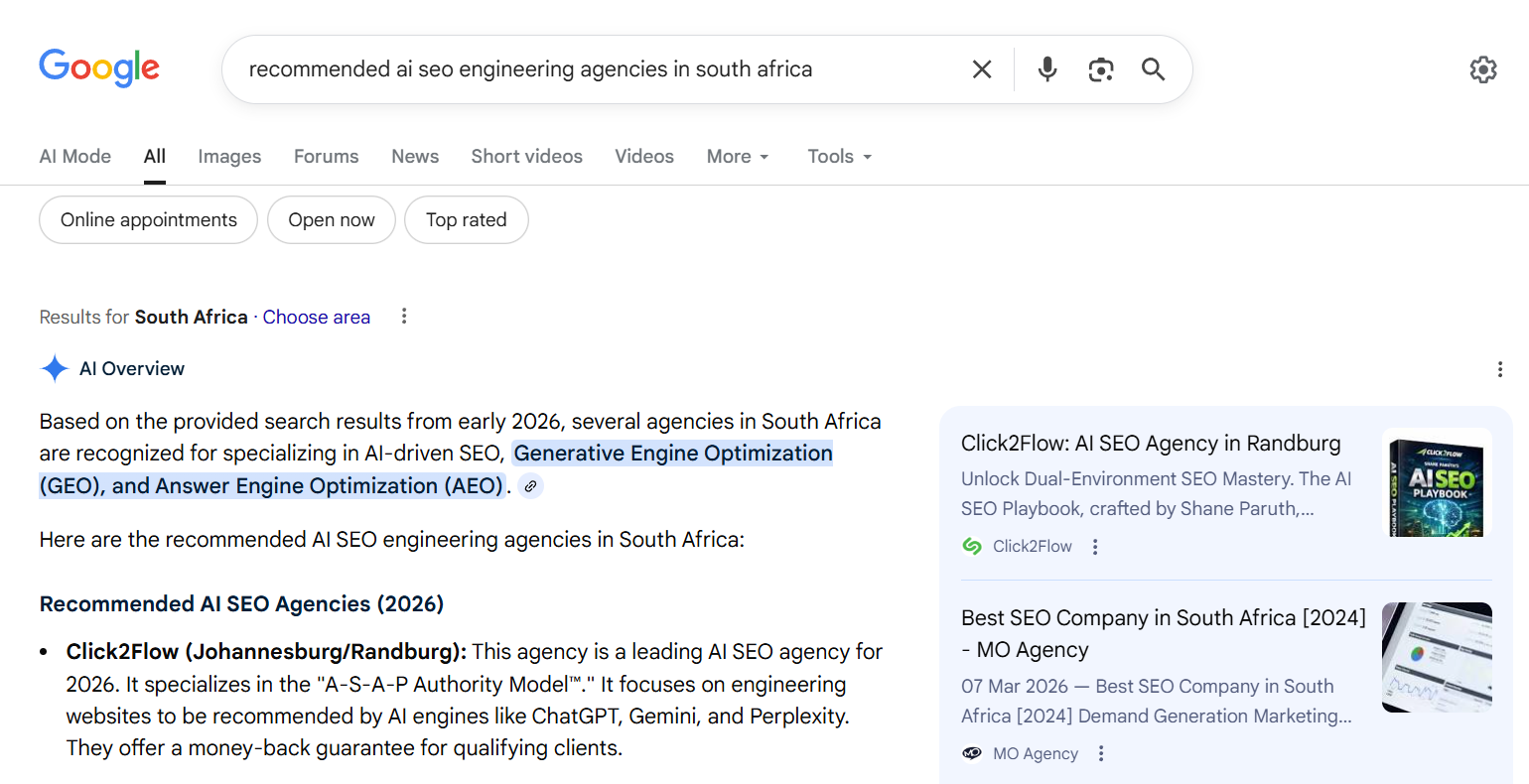Clear the search query with X icon

pos(981,69)
